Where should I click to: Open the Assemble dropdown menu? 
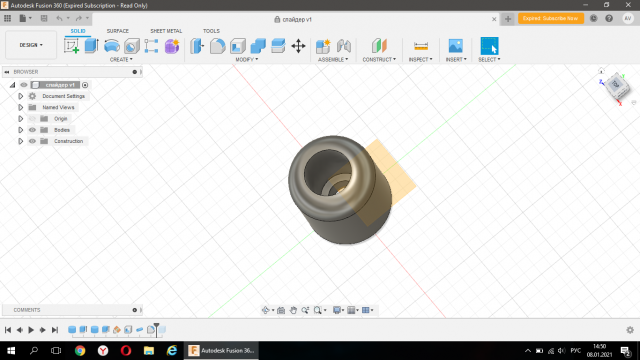[333, 60]
